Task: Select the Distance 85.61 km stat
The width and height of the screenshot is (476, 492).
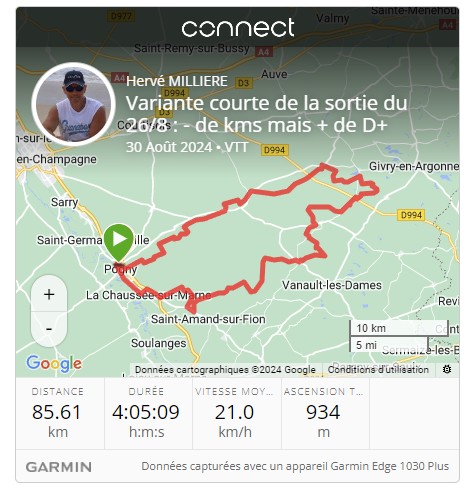Action: point(57,414)
